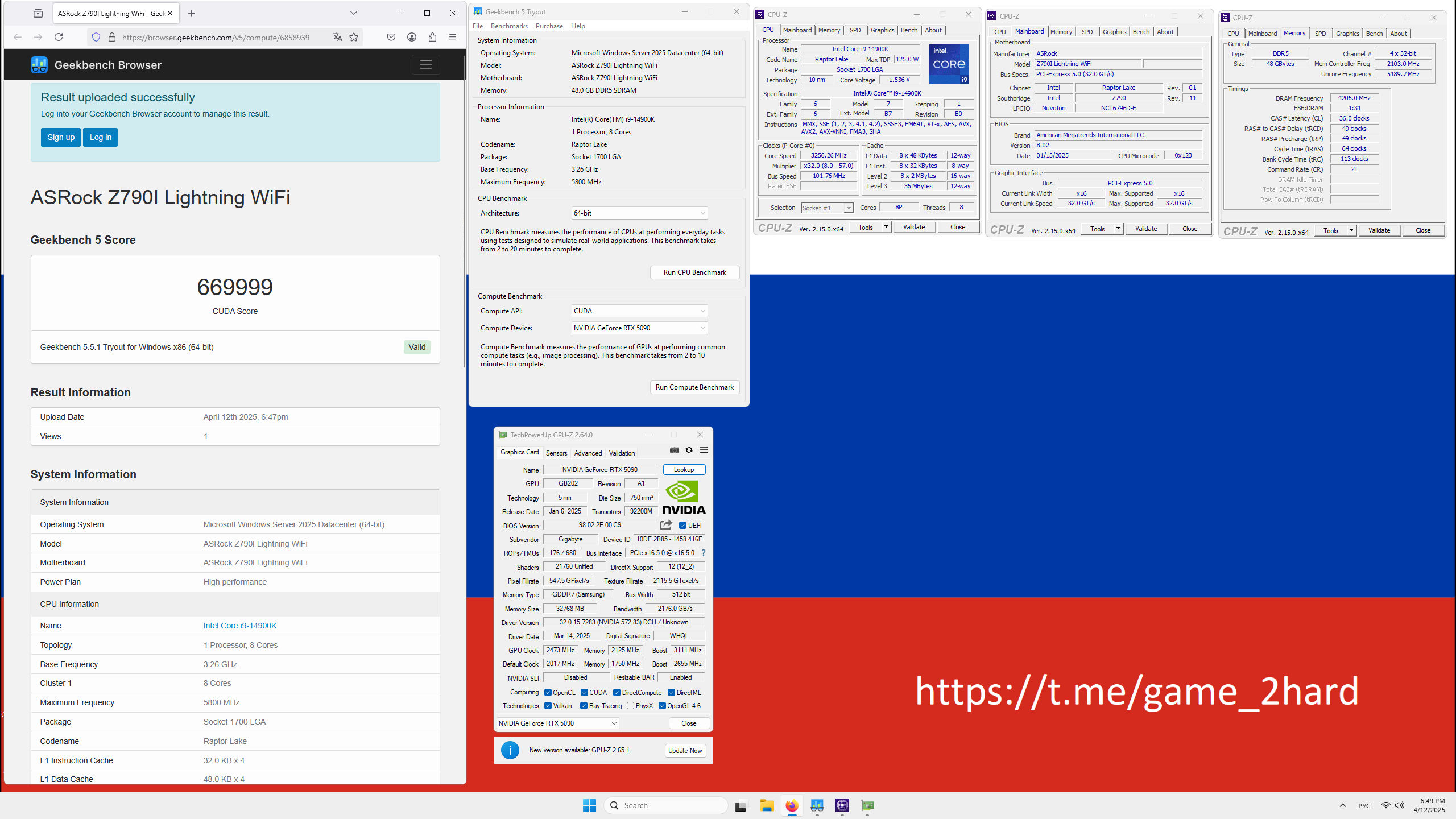Screen dimensions: 1456x819
Task: Open Geekbench File menu
Action: (x=478, y=26)
